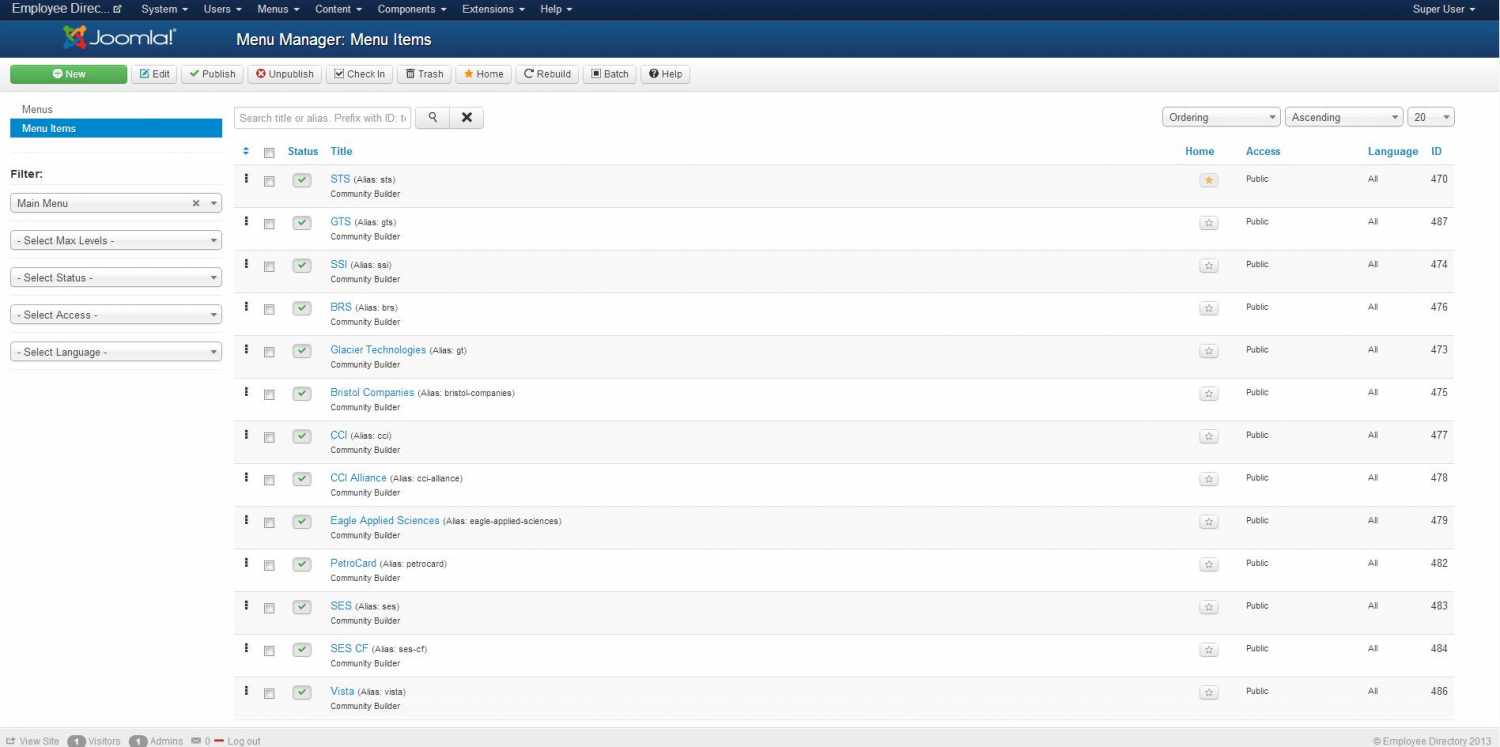Open the Select Language dropdown
Image resolution: width=1500 pixels, height=747 pixels.
click(116, 352)
